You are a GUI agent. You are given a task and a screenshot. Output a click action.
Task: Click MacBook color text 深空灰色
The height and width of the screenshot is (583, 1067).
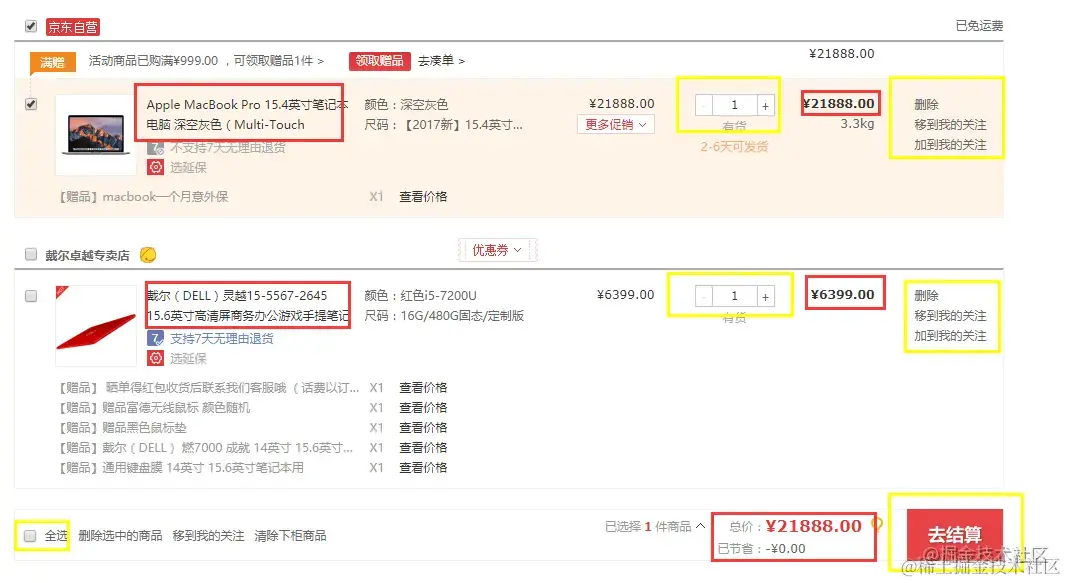424,105
